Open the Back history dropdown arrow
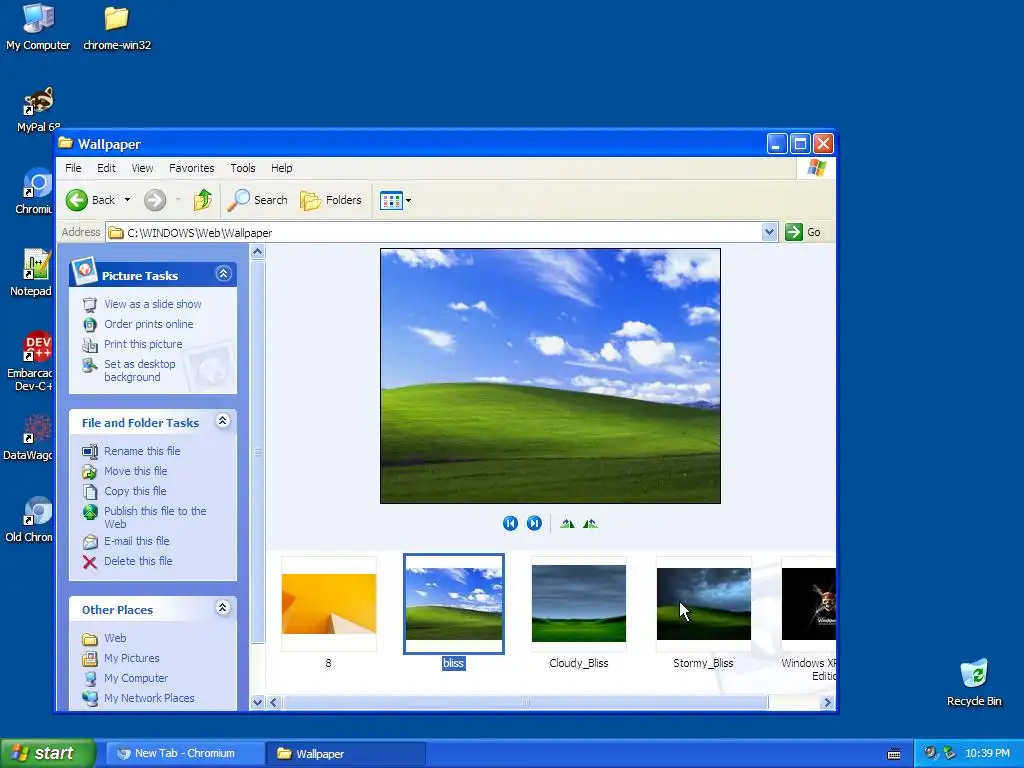Image resolution: width=1024 pixels, height=768 pixels. point(127,200)
